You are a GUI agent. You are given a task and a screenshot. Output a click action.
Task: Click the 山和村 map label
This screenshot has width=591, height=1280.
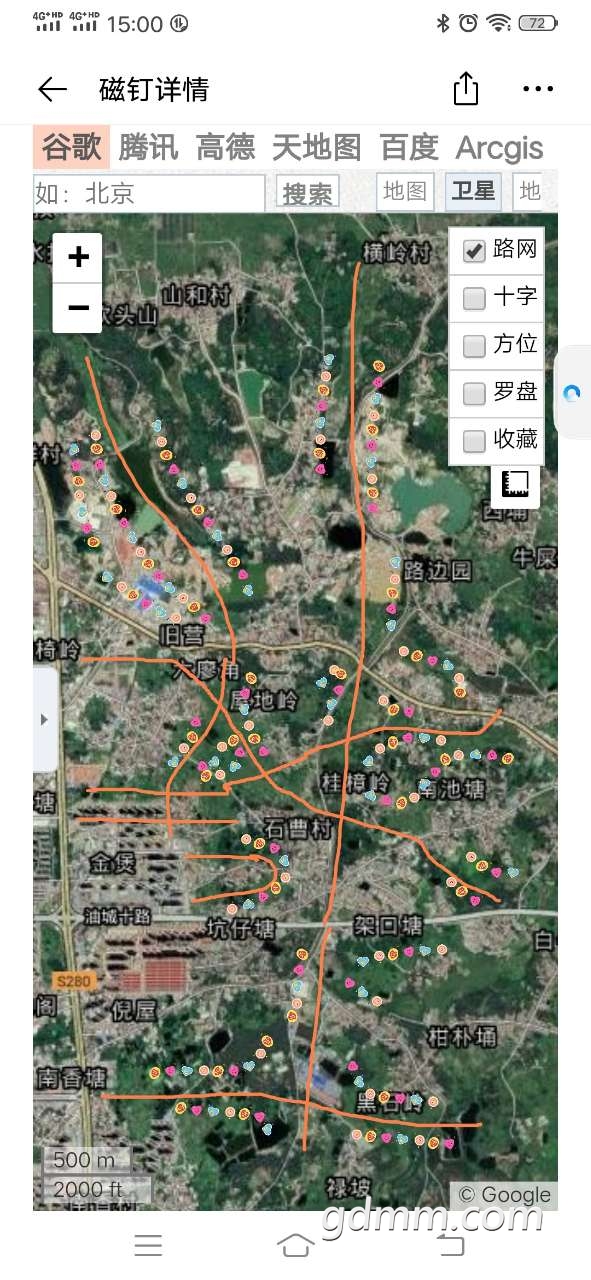[197, 296]
